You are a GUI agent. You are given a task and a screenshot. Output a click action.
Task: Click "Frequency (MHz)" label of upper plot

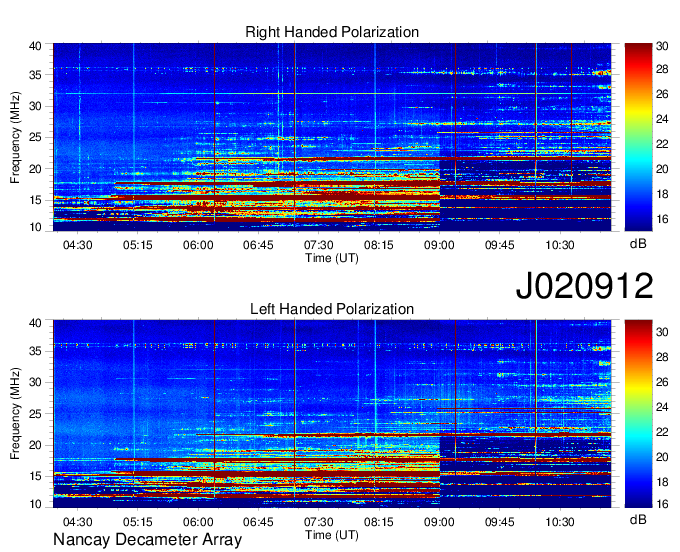tap(15, 137)
